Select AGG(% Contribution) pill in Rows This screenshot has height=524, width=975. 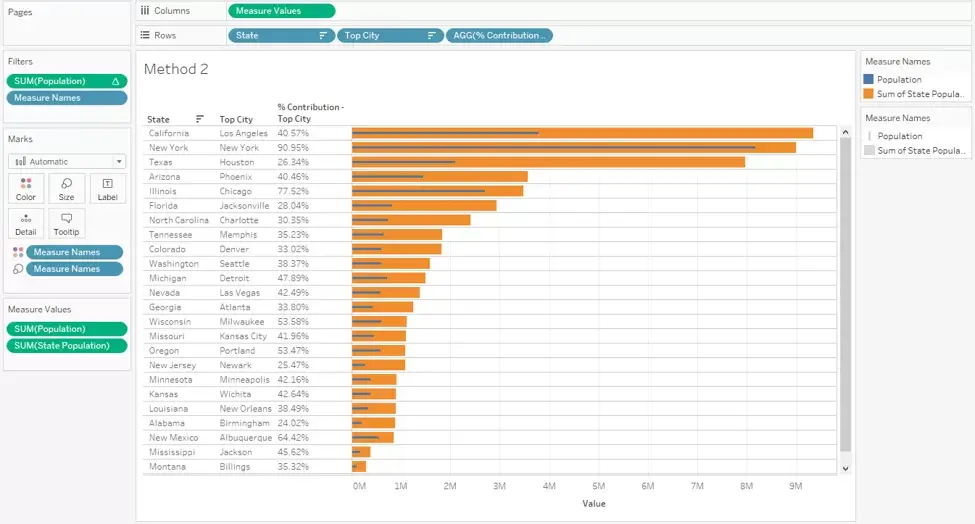pos(499,35)
